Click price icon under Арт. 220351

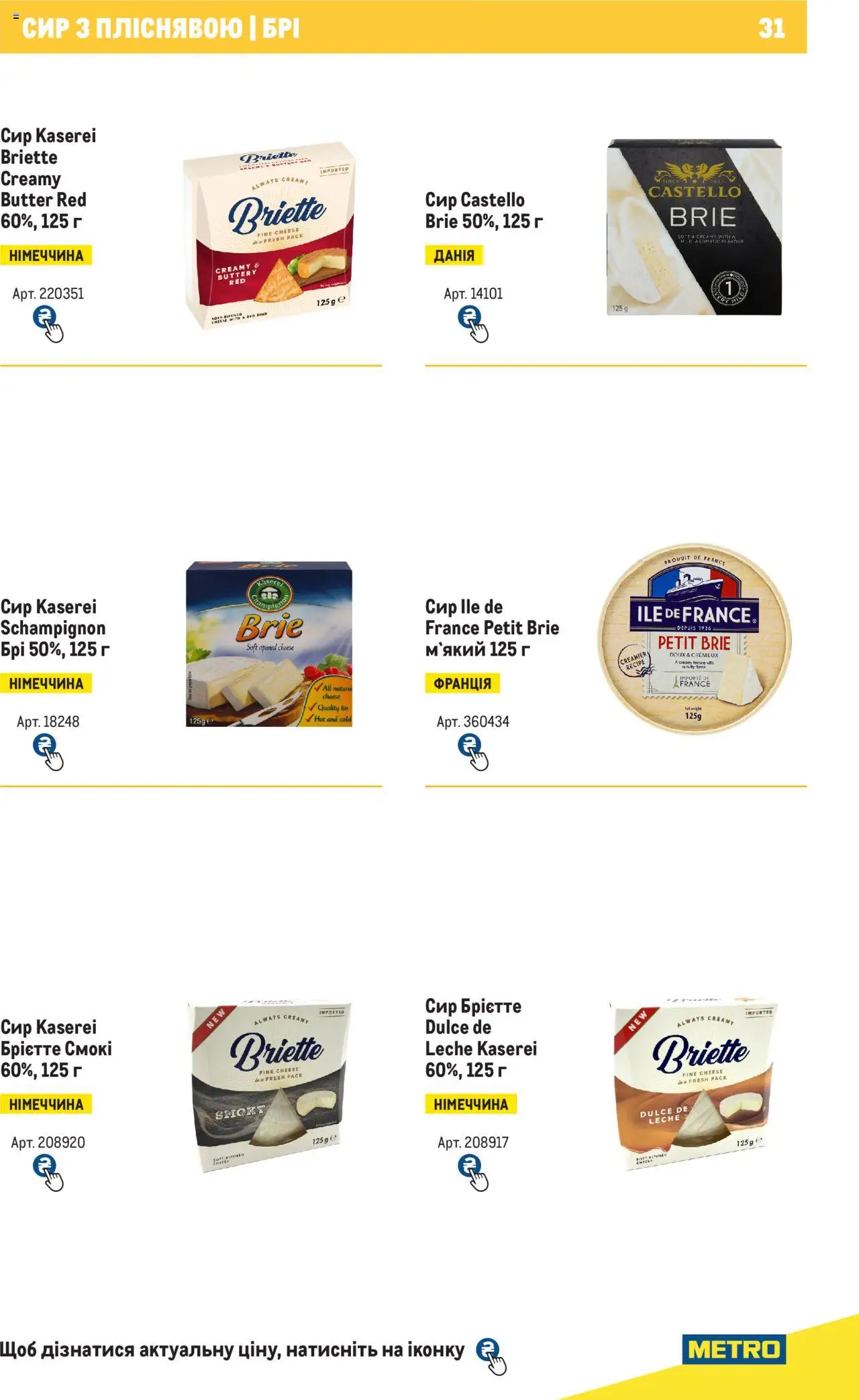click(x=48, y=324)
